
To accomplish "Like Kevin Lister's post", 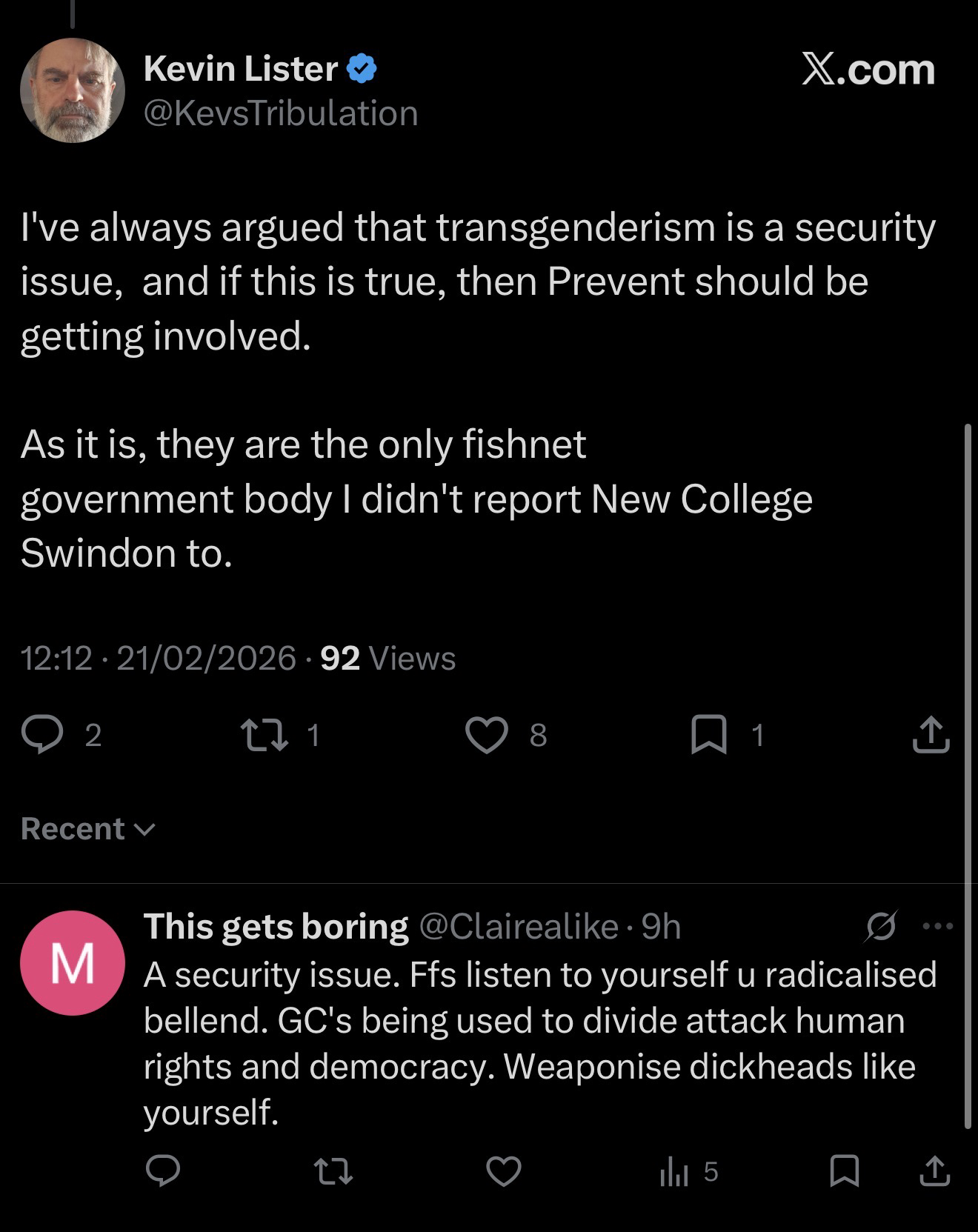I will coord(487,734).
